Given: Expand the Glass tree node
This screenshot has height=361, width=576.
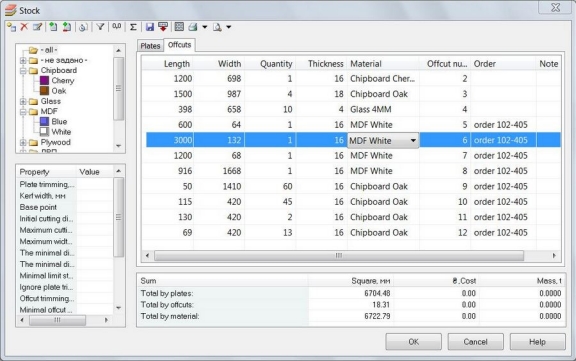Looking at the screenshot, I should (23, 101).
